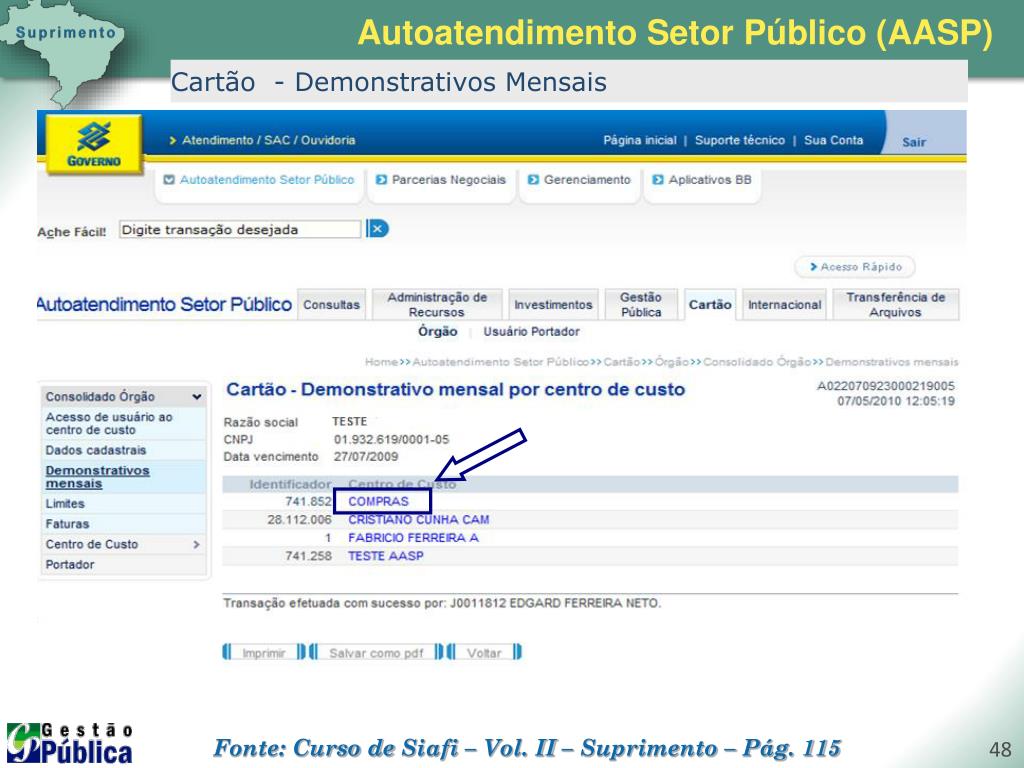Click the Home breadcrumb link

381,362
